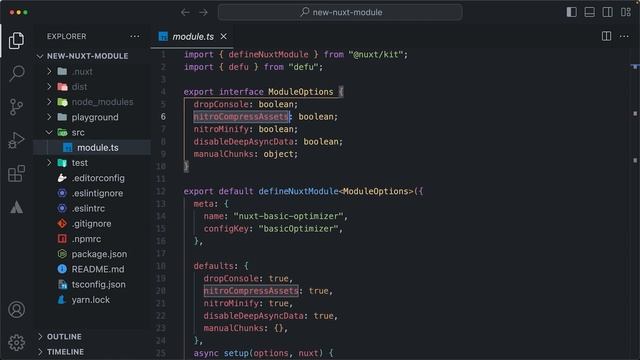The height and width of the screenshot is (360, 640).
Task: Go back with the navigation arrow
Action: tap(185, 12)
